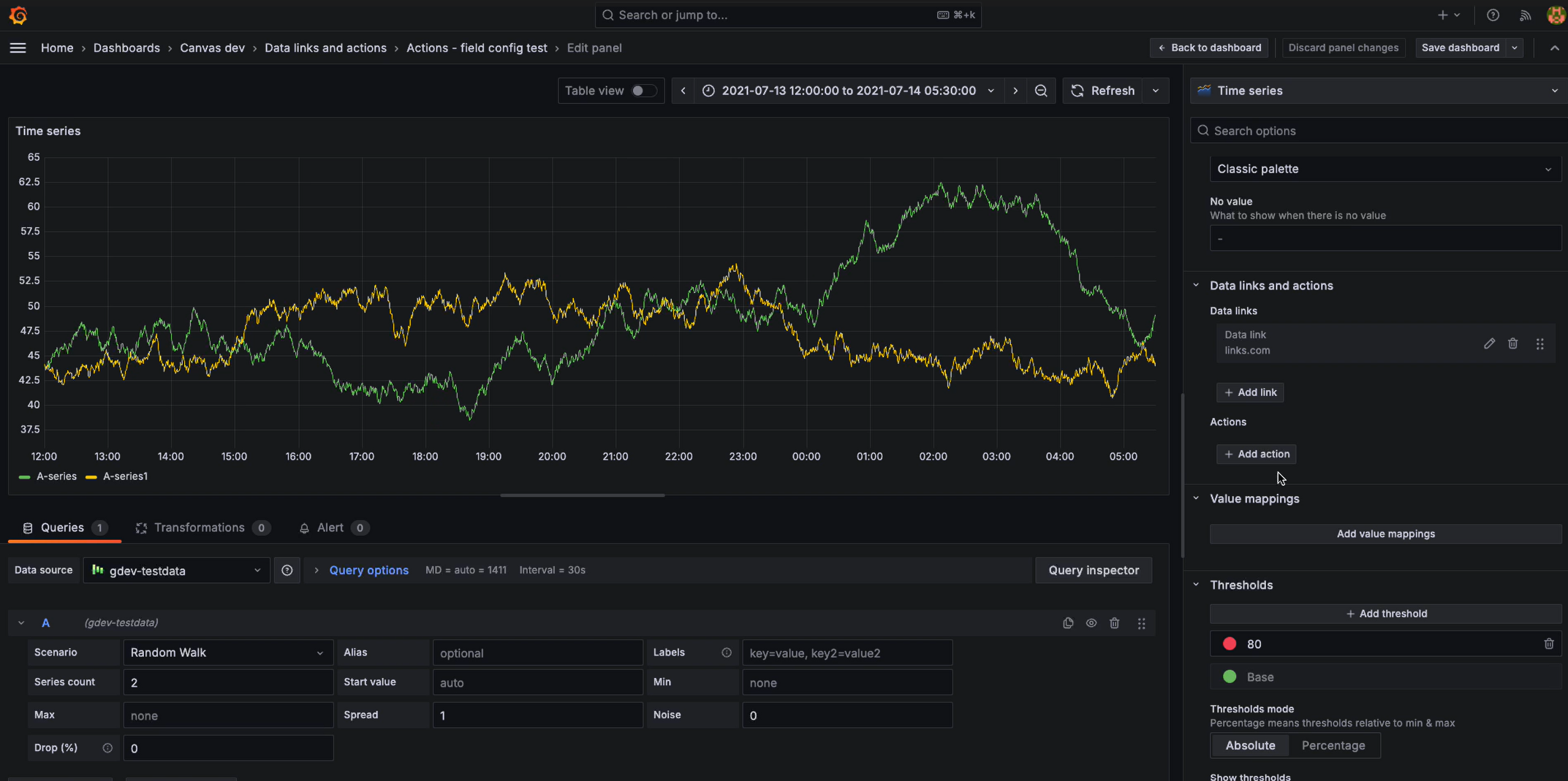Toggle the Table view switch
This screenshot has width=1568, height=781.
(x=643, y=91)
